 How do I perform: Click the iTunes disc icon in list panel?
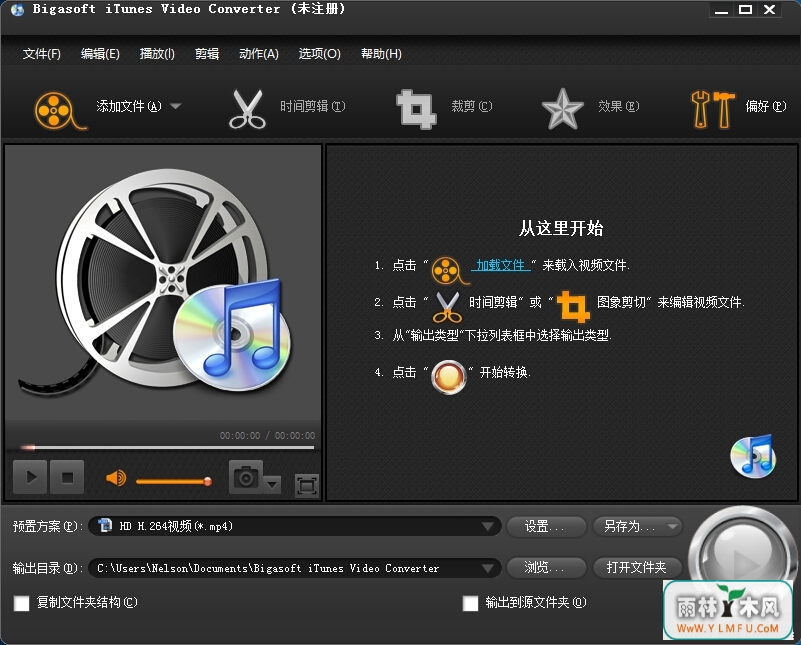pyautogui.click(x=753, y=456)
